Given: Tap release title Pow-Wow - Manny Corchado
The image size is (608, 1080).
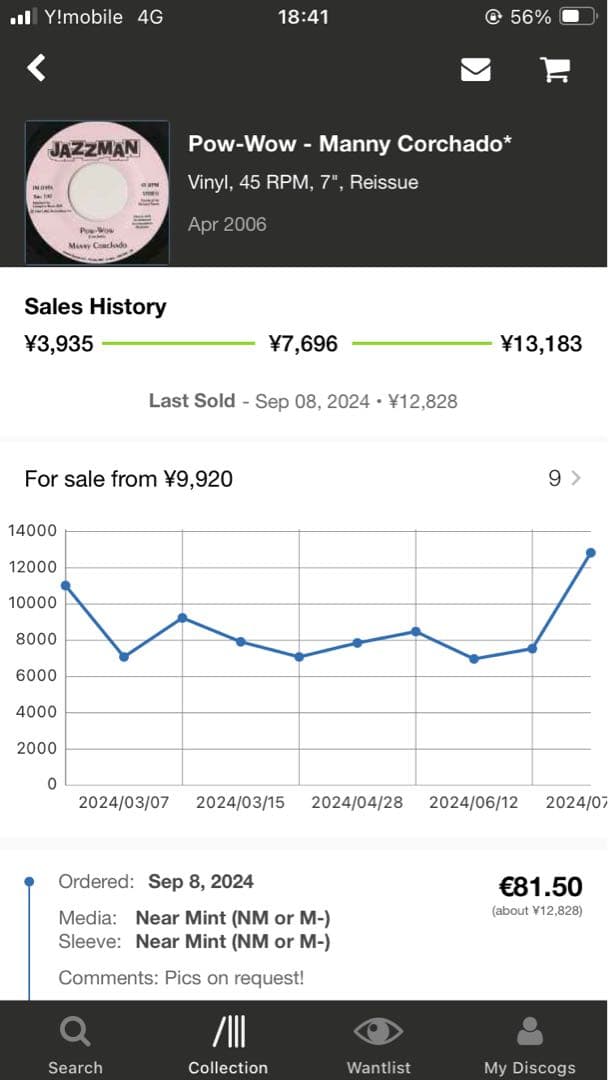Looking at the screenshot, I should (350, 144).
